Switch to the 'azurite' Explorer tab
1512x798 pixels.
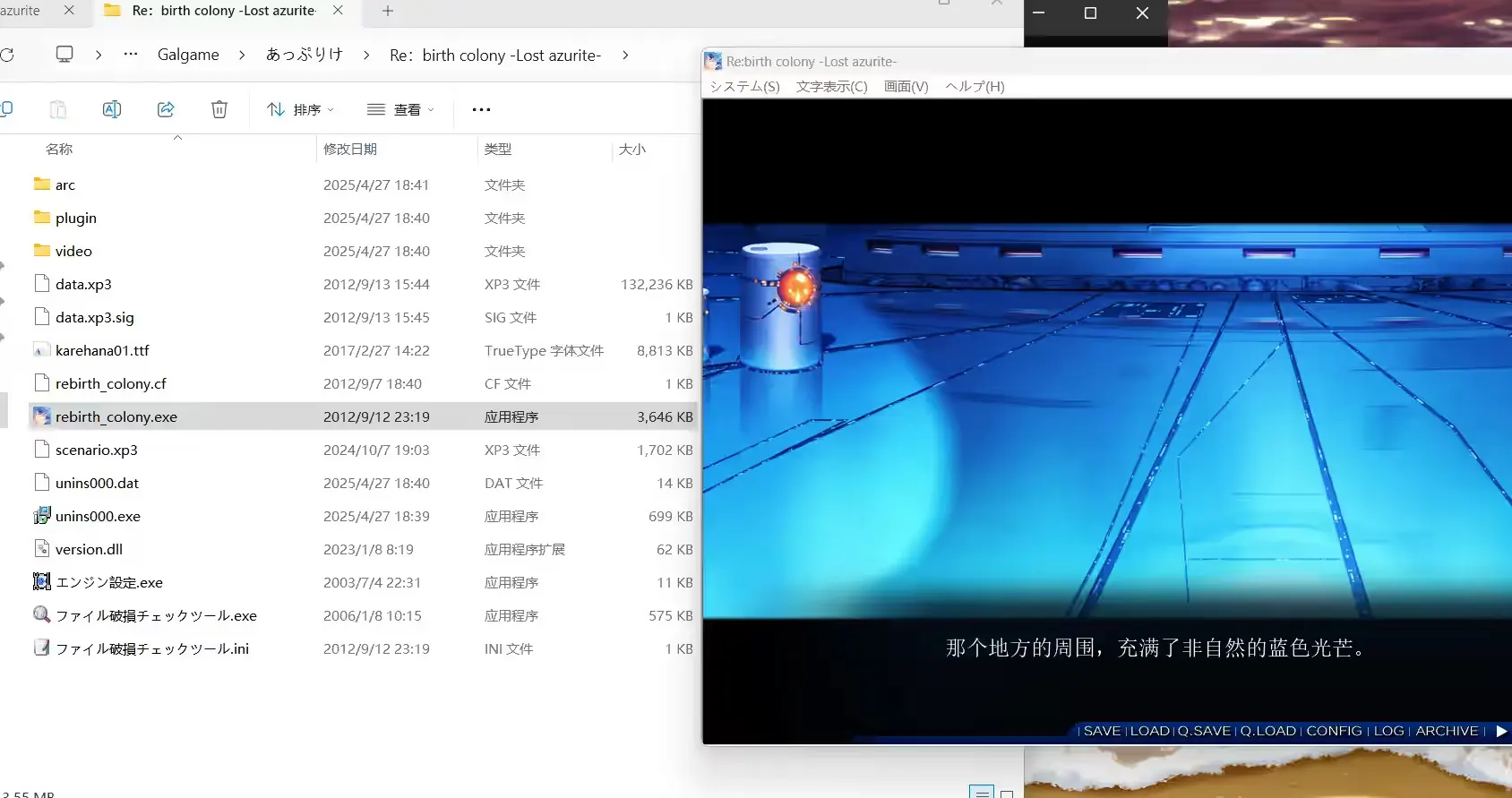(x=20, y=11)
